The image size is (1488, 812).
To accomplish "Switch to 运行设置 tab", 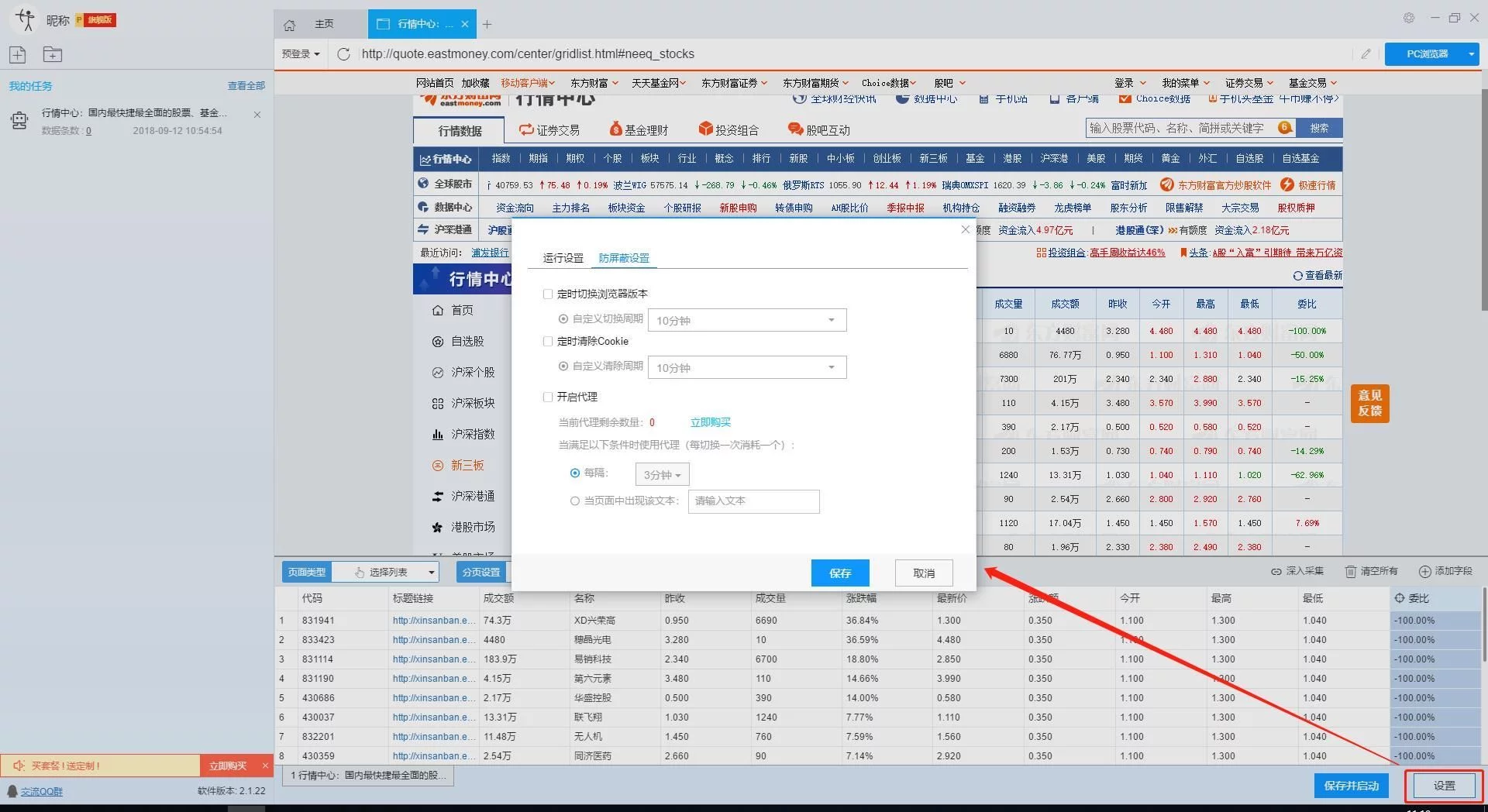I will click(563, 258).
